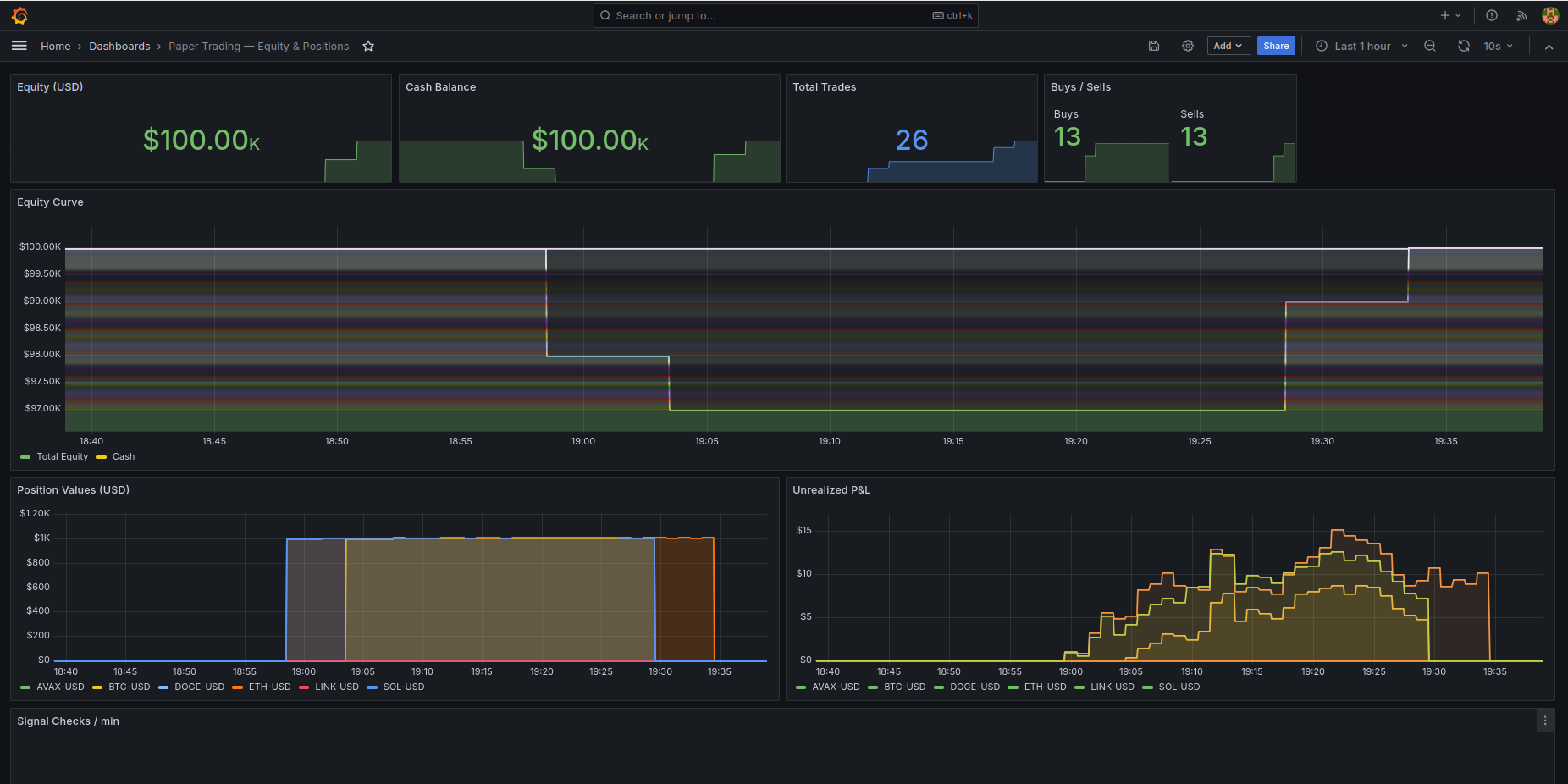Toggle BTC-USD series in Position Values legend
Viewport: 1568px width, 784px height.
(x=129, y=687)
